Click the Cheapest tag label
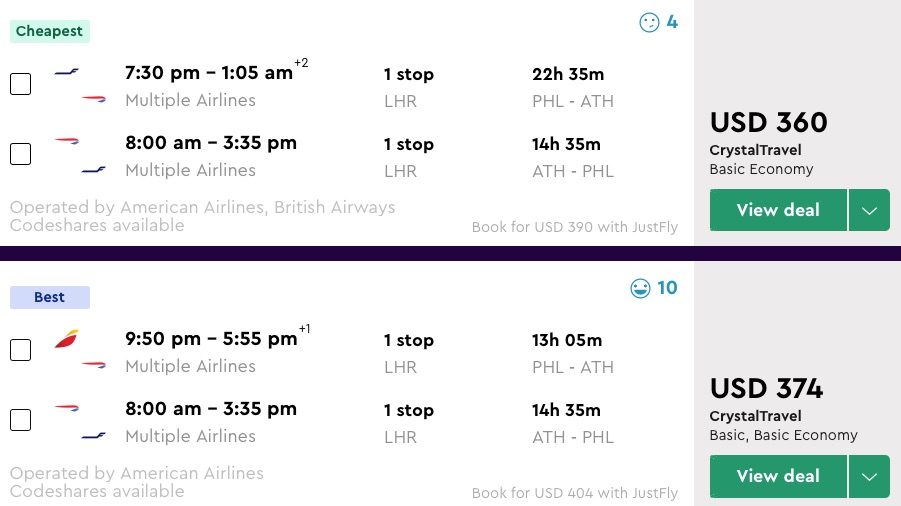901x506 pixels. (x=50, y=31)
